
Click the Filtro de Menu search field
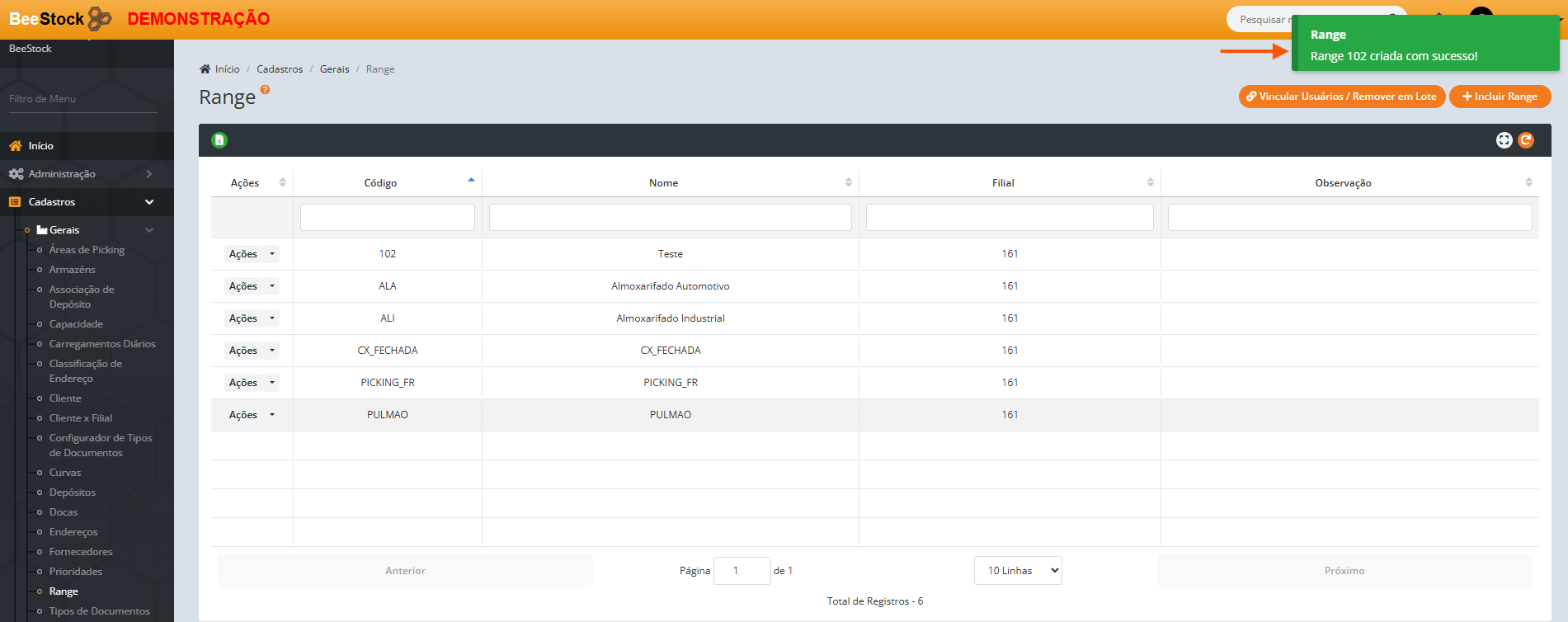click(82, 99)
